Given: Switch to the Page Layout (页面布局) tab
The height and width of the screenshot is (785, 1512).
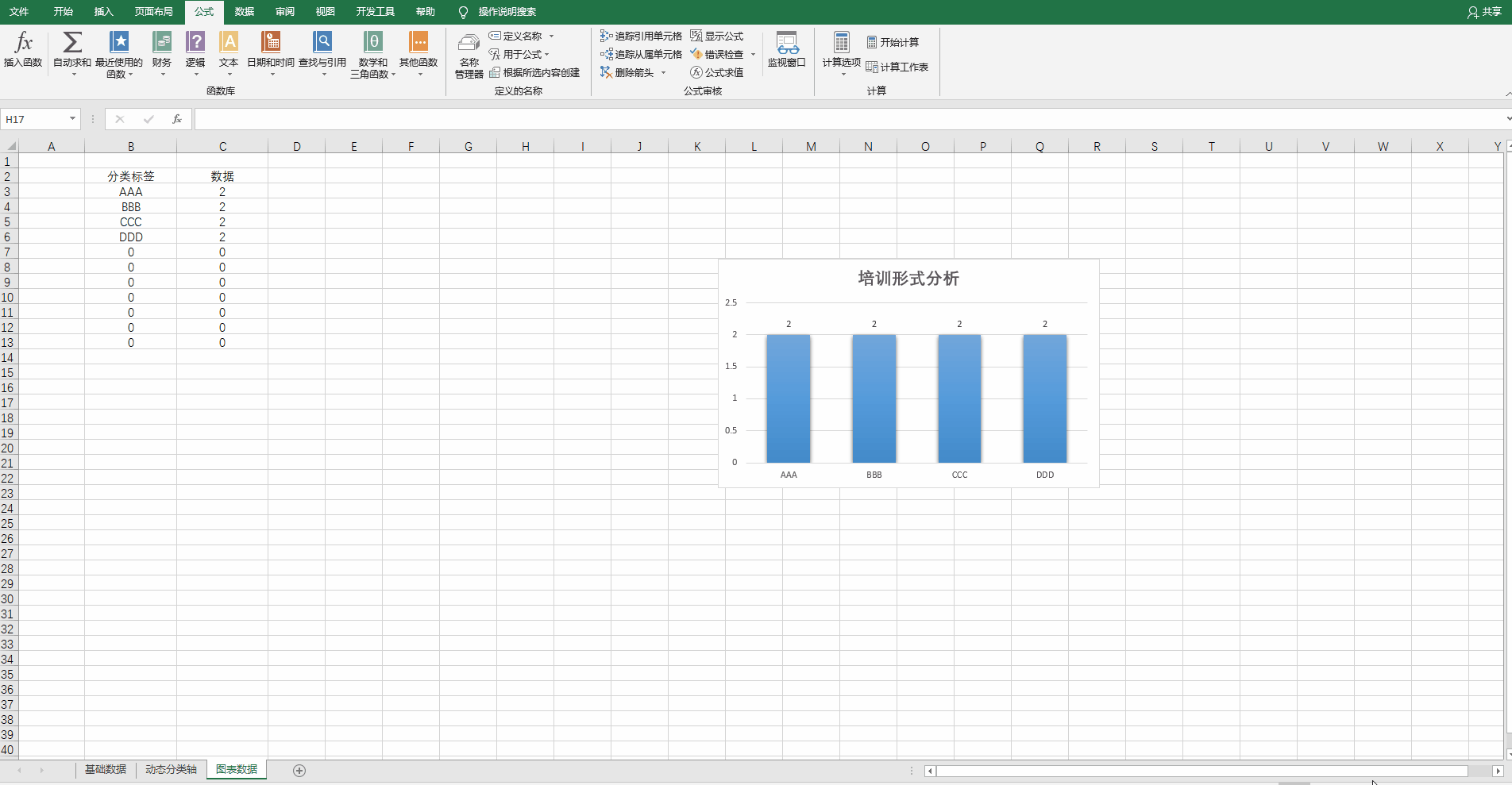Looking at the screenshot, I should 154,12.
